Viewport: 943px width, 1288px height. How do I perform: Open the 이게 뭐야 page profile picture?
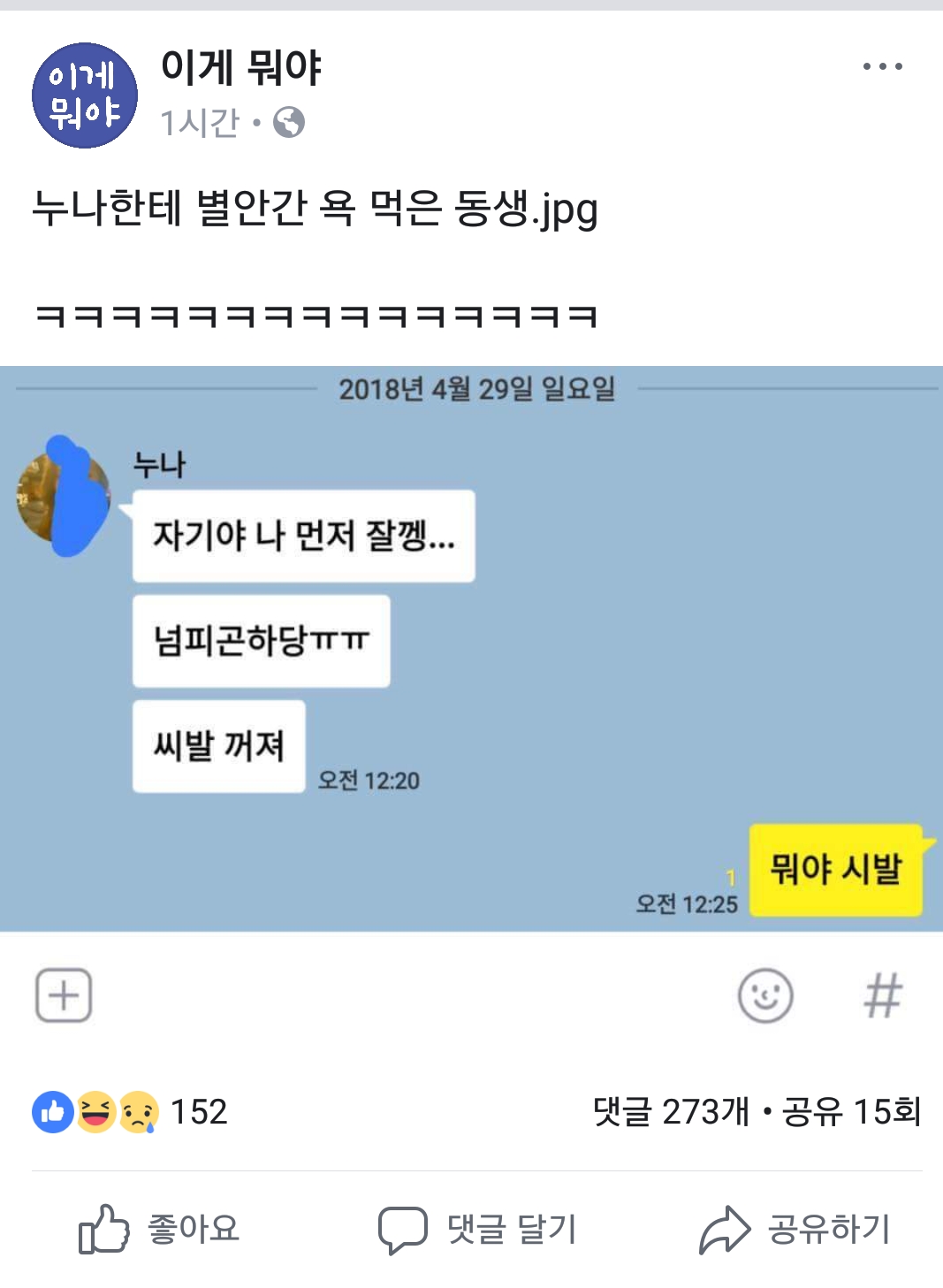coord(85,95)
